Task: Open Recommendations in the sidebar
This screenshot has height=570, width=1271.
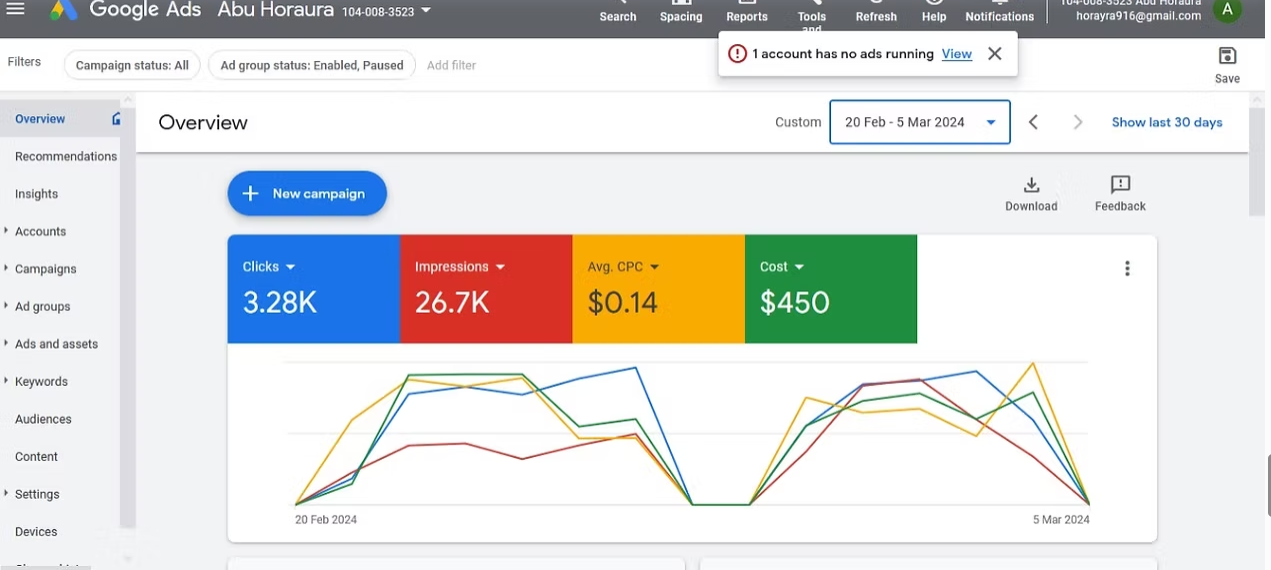Action: (x=66, y=156)
